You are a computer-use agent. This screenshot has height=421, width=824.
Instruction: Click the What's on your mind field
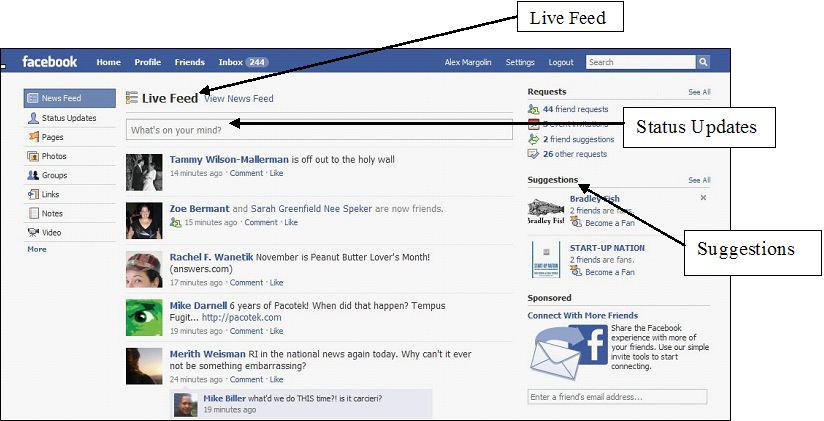[x=319, y=129]
